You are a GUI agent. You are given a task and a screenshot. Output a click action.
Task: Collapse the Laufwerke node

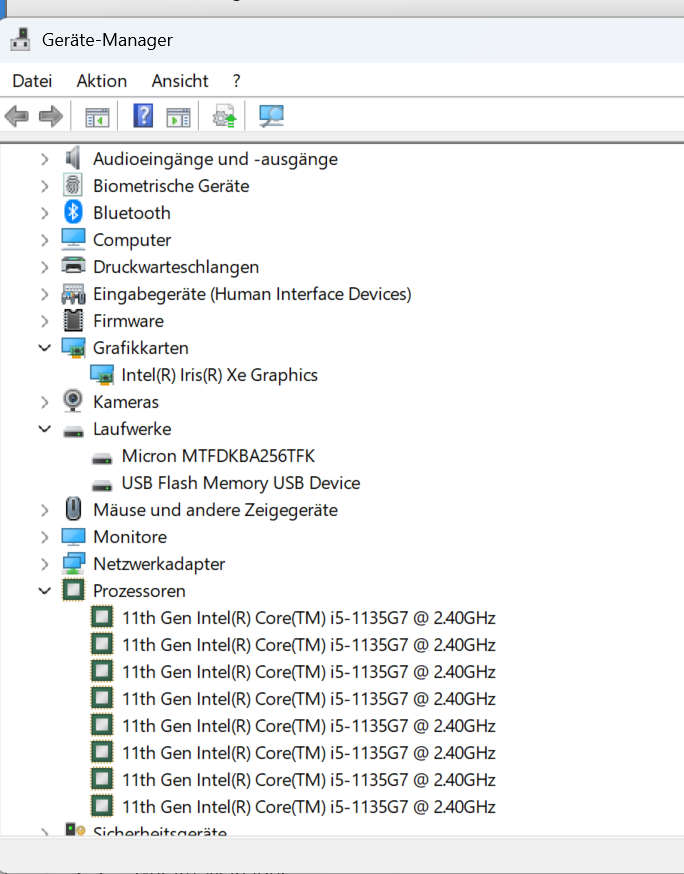45,429
